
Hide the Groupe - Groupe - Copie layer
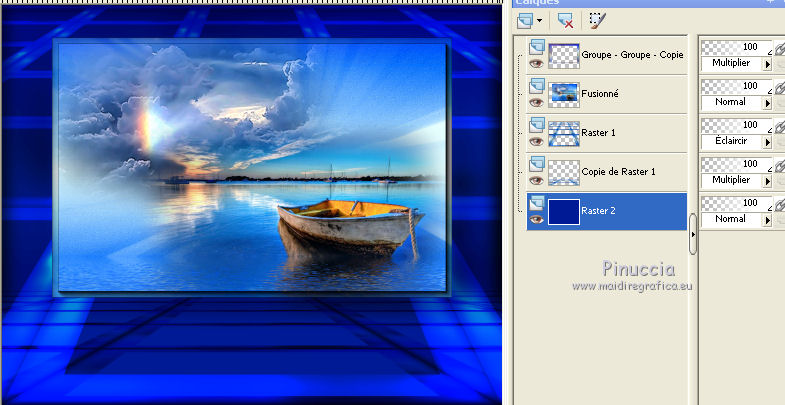click(536, 64)
